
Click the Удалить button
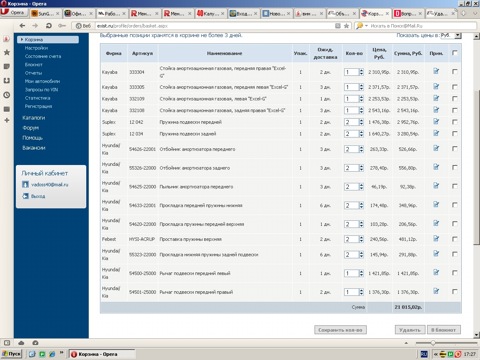(410, 330)
